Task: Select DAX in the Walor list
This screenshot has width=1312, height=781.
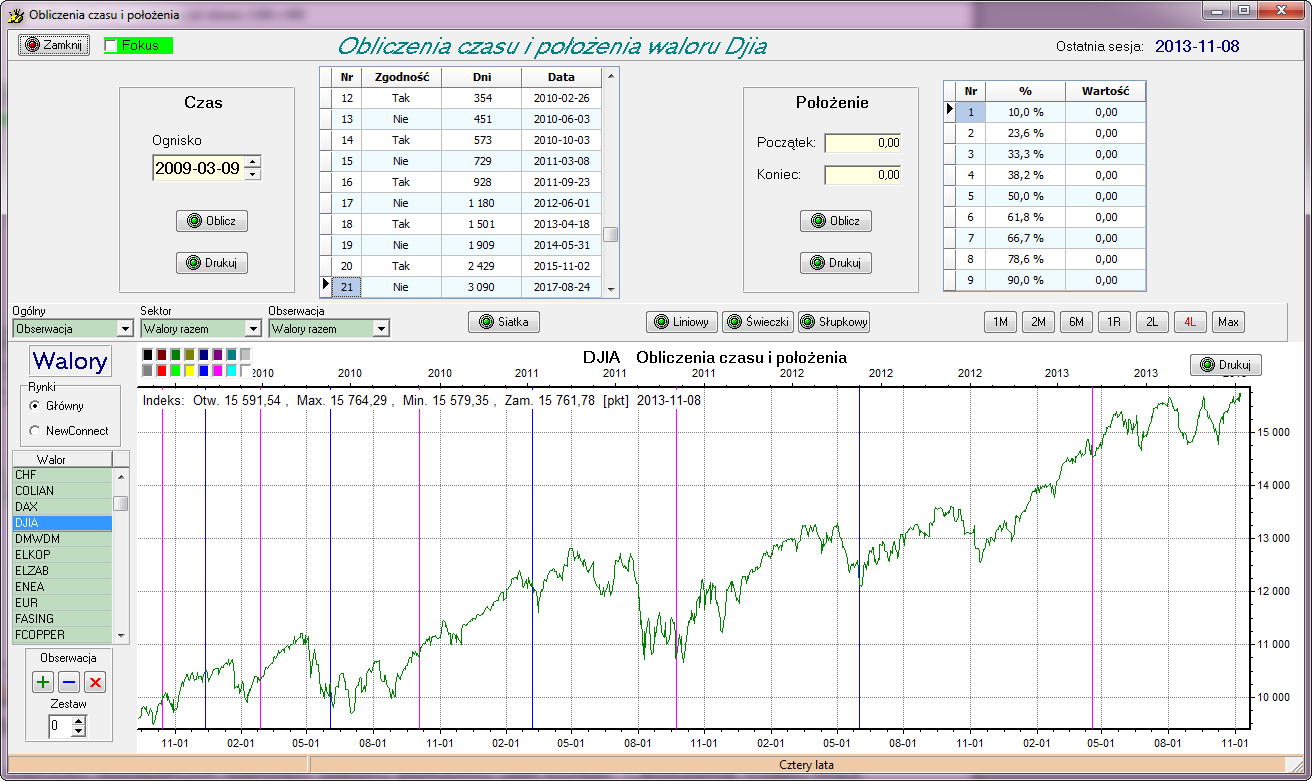Action: 62,507
